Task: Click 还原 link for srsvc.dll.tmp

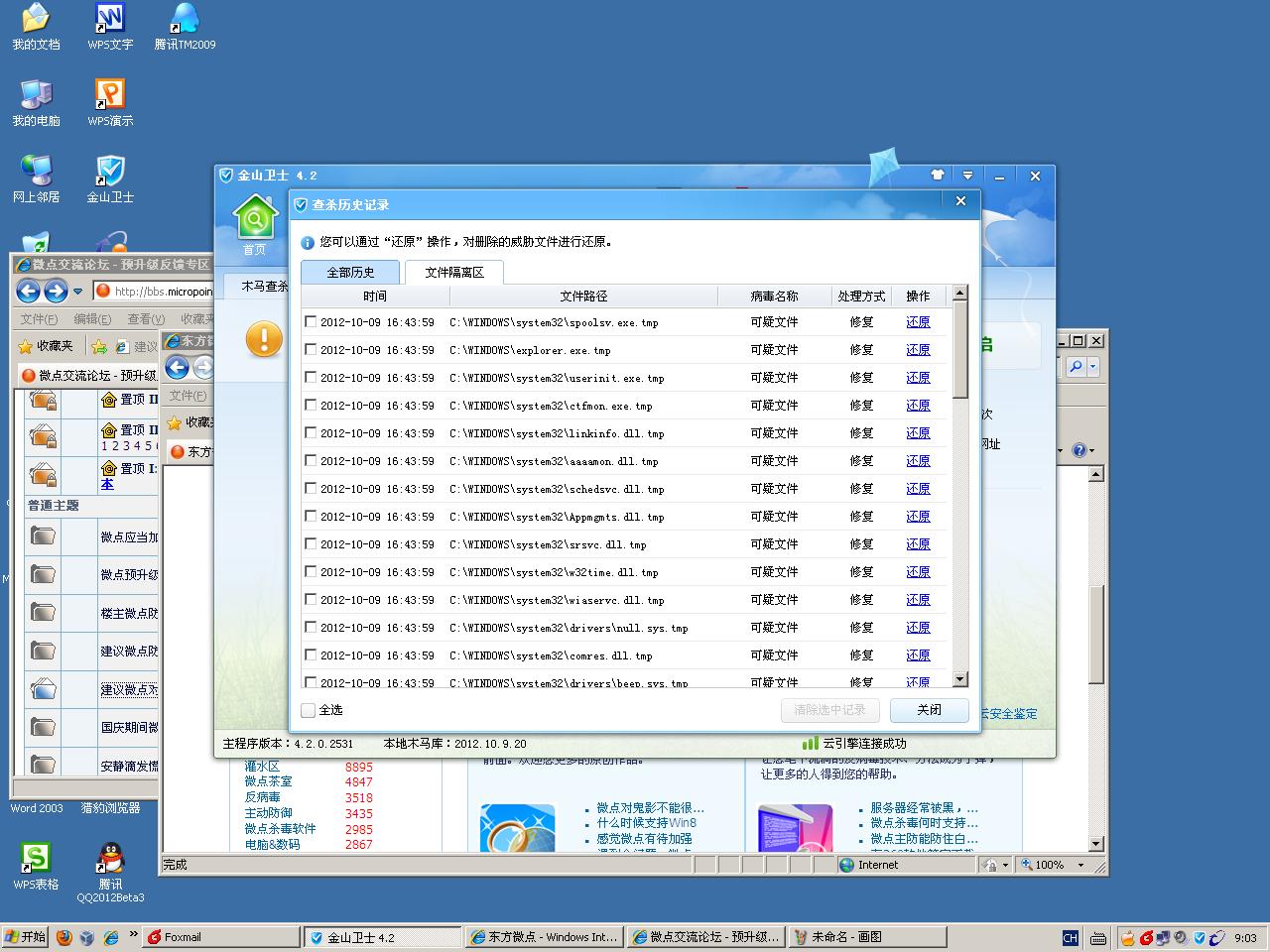Action: point(918,544)
